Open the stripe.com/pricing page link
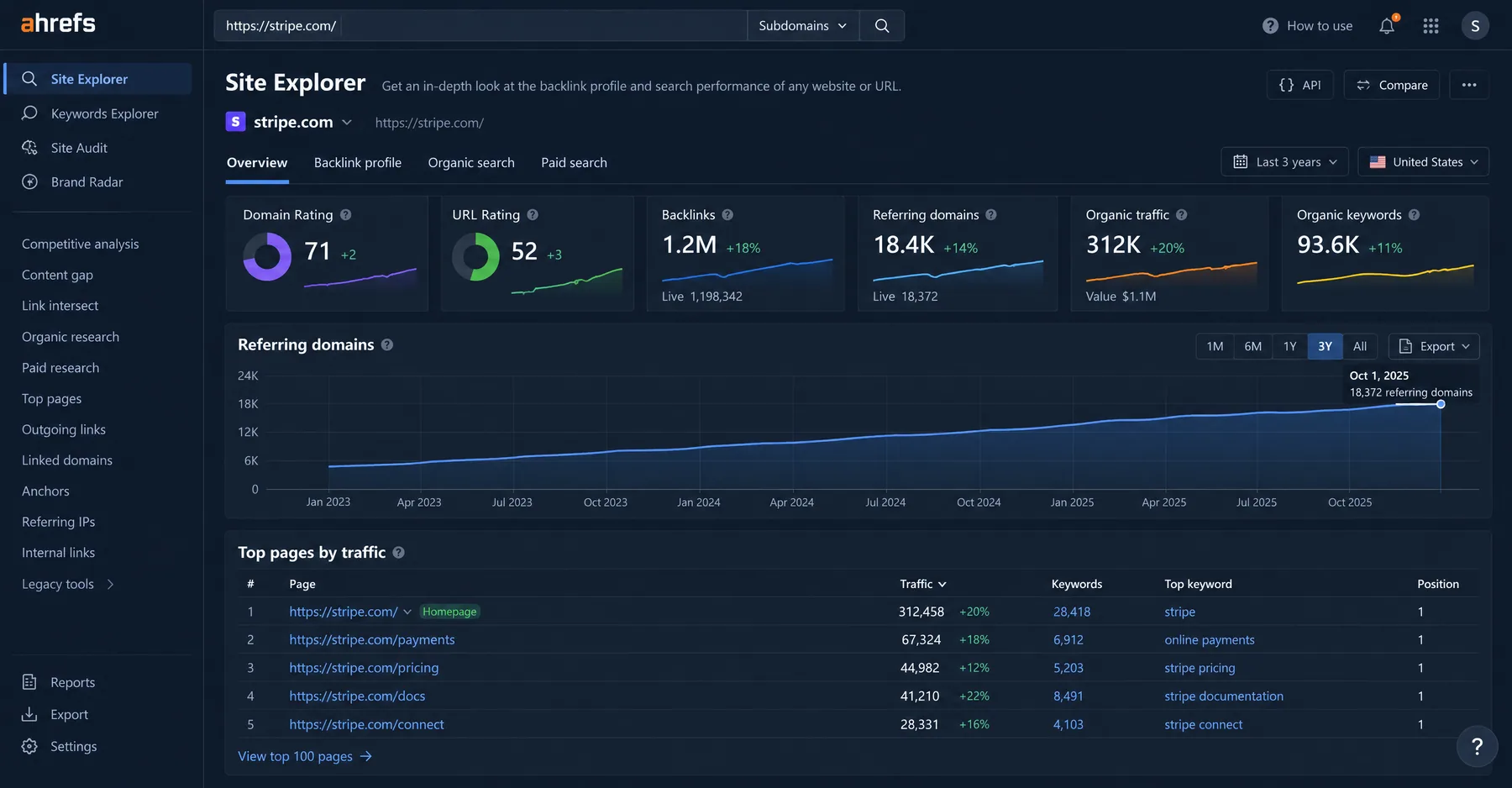 click(x=364, y=668)
